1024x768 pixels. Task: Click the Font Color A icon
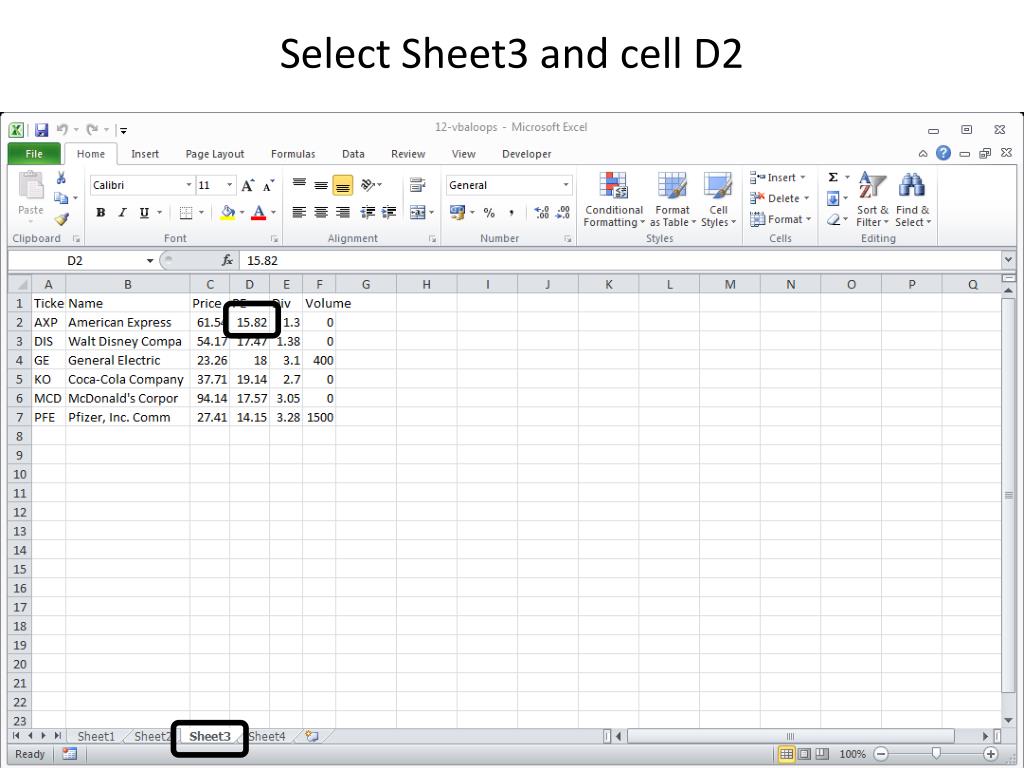[259, 212]
